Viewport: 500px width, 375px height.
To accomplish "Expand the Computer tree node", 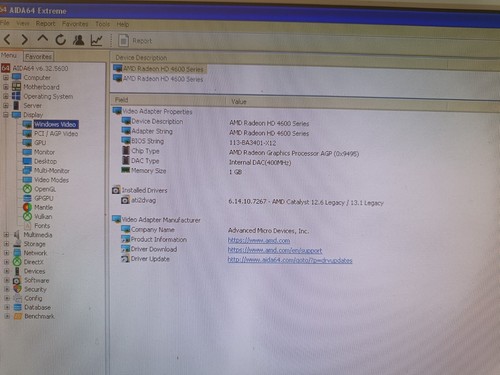I will pos(6,77).
